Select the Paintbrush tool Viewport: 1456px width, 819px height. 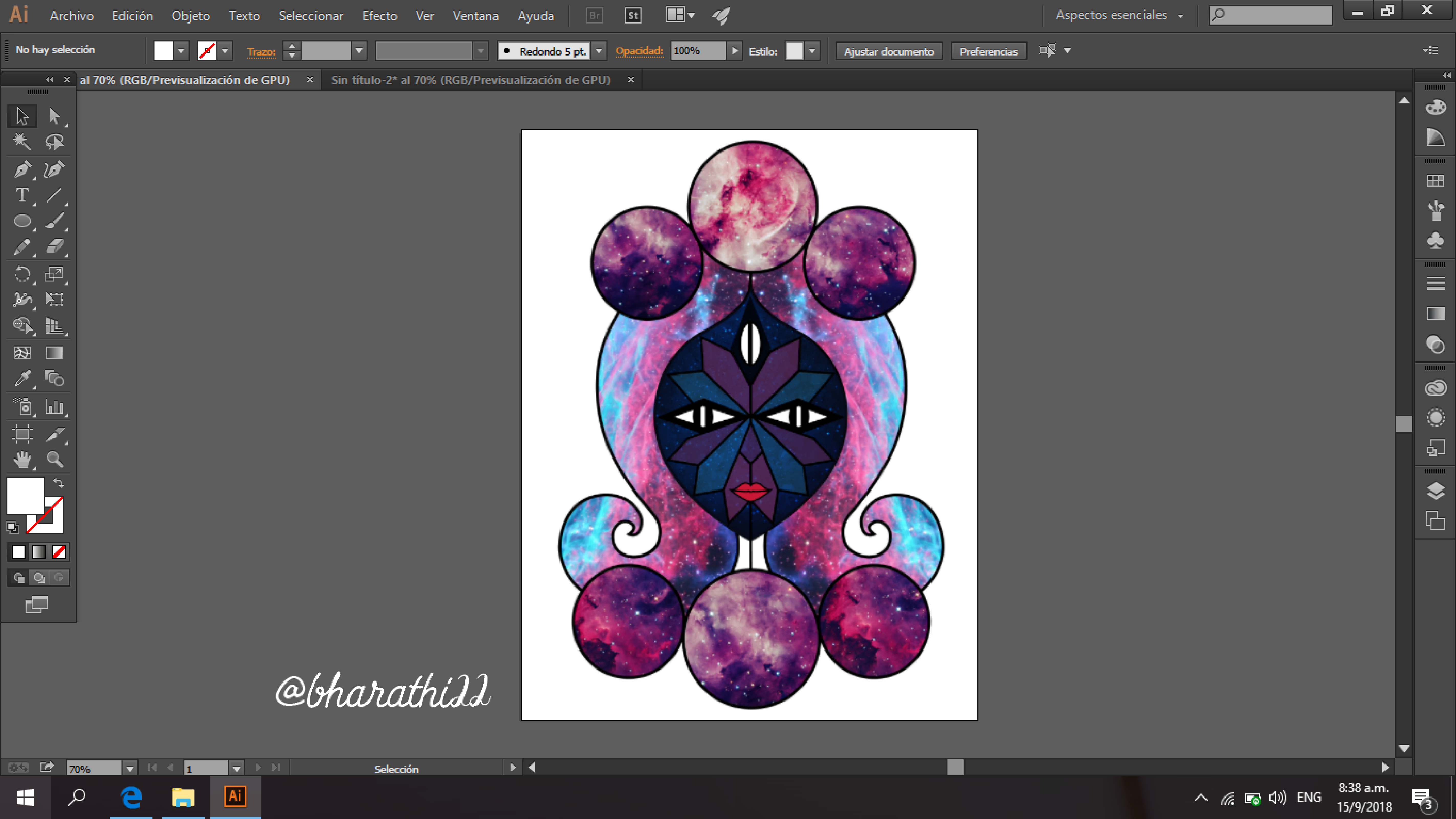[54, 221]
